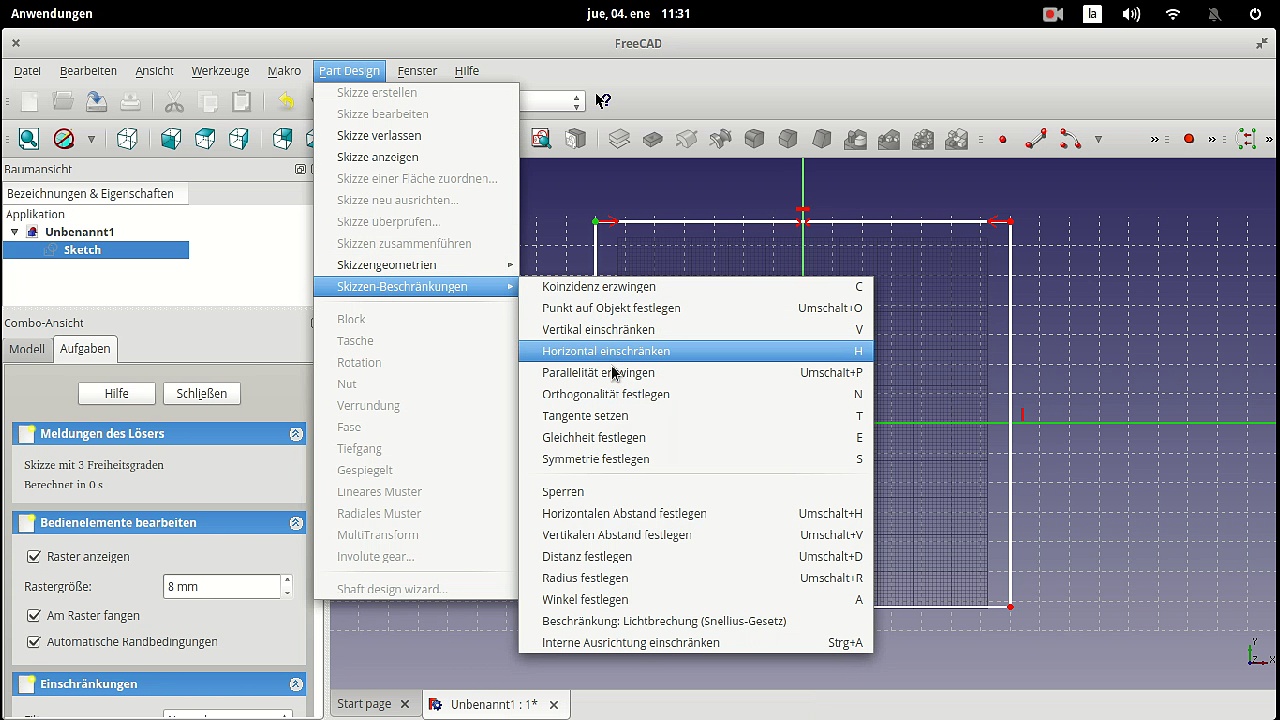Viewport: 1280px width, 720px height.
Task: Uncheck the Raster anzeigen checkbox
Action: click(x=34, y=557)
